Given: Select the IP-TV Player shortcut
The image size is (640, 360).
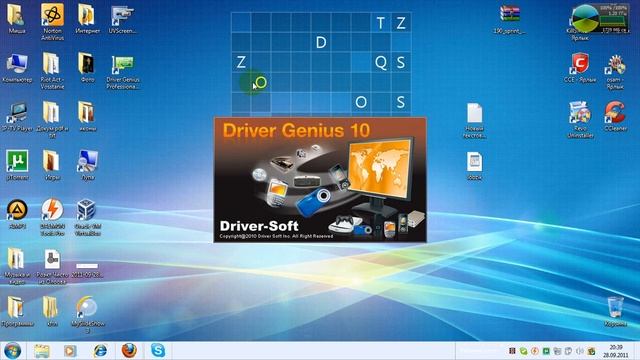Looking at the screenshot, I should 17,117.
